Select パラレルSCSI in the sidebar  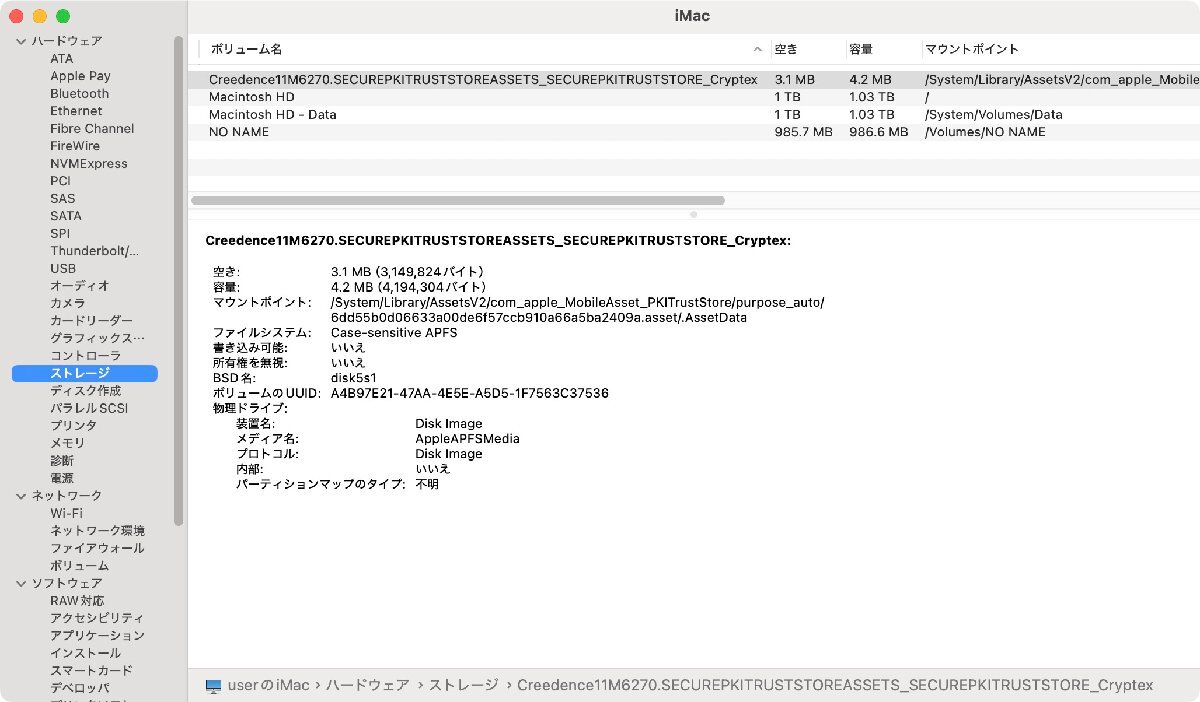pyautogui.click(x=89, y=408)
